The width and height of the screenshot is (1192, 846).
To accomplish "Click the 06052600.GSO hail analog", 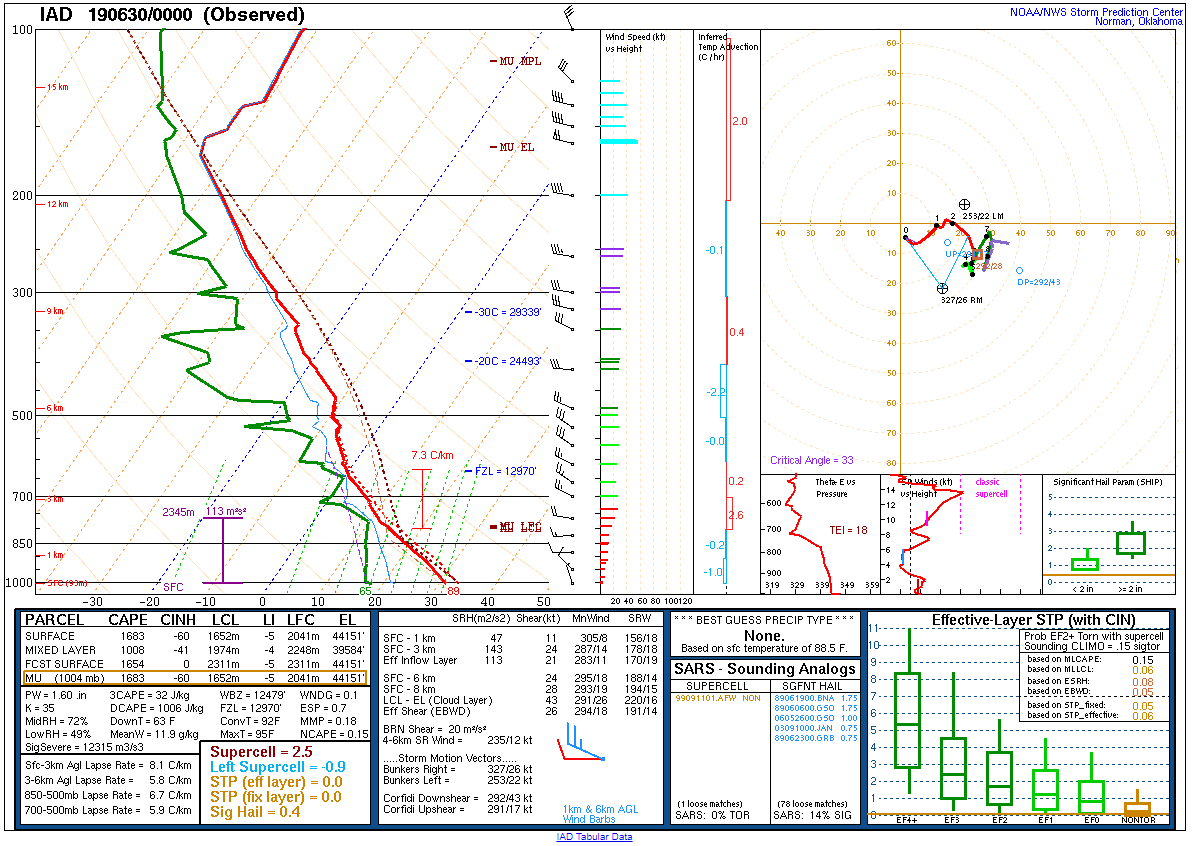I will pyautogui.click(x=816, y=718).
